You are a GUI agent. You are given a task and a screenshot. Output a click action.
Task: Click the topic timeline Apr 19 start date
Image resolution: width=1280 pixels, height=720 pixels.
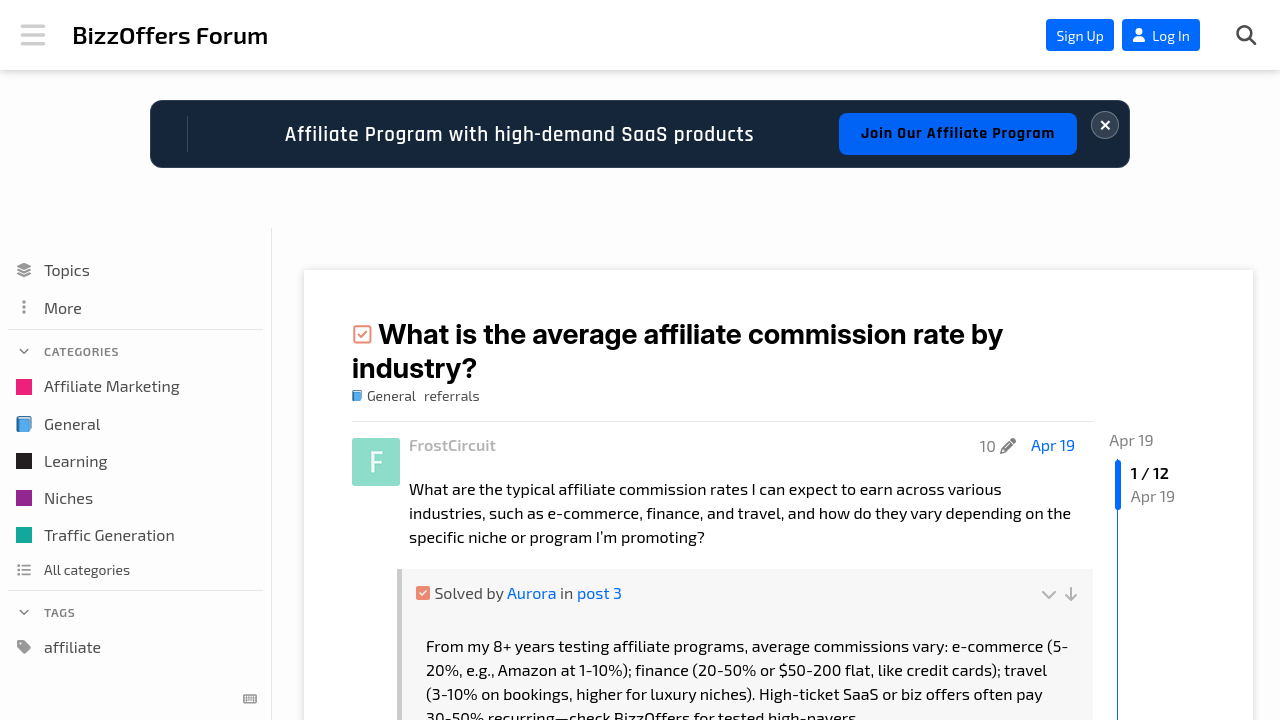click(1131, 440)
